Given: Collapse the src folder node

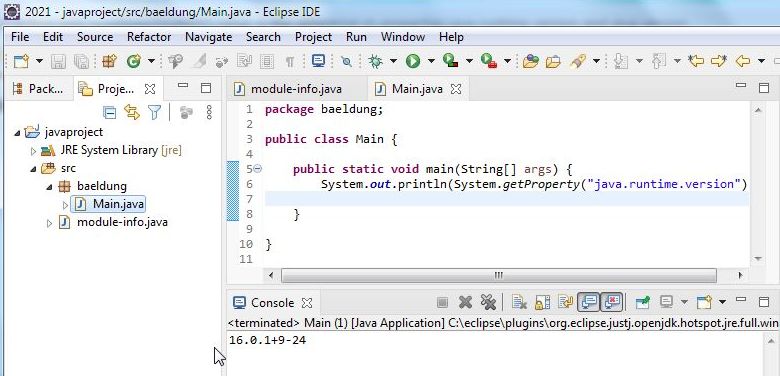Looking at the screenshot, I should (x=33, y=169).
